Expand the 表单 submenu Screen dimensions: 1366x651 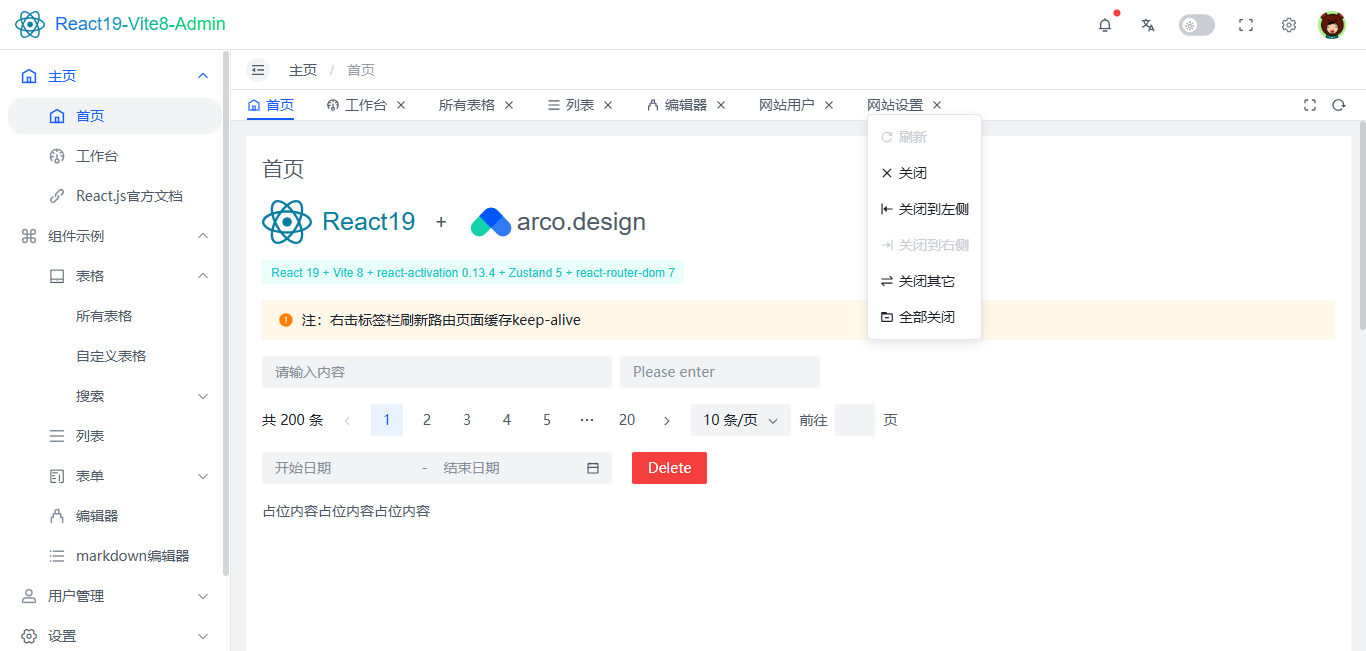click(115, 476)
